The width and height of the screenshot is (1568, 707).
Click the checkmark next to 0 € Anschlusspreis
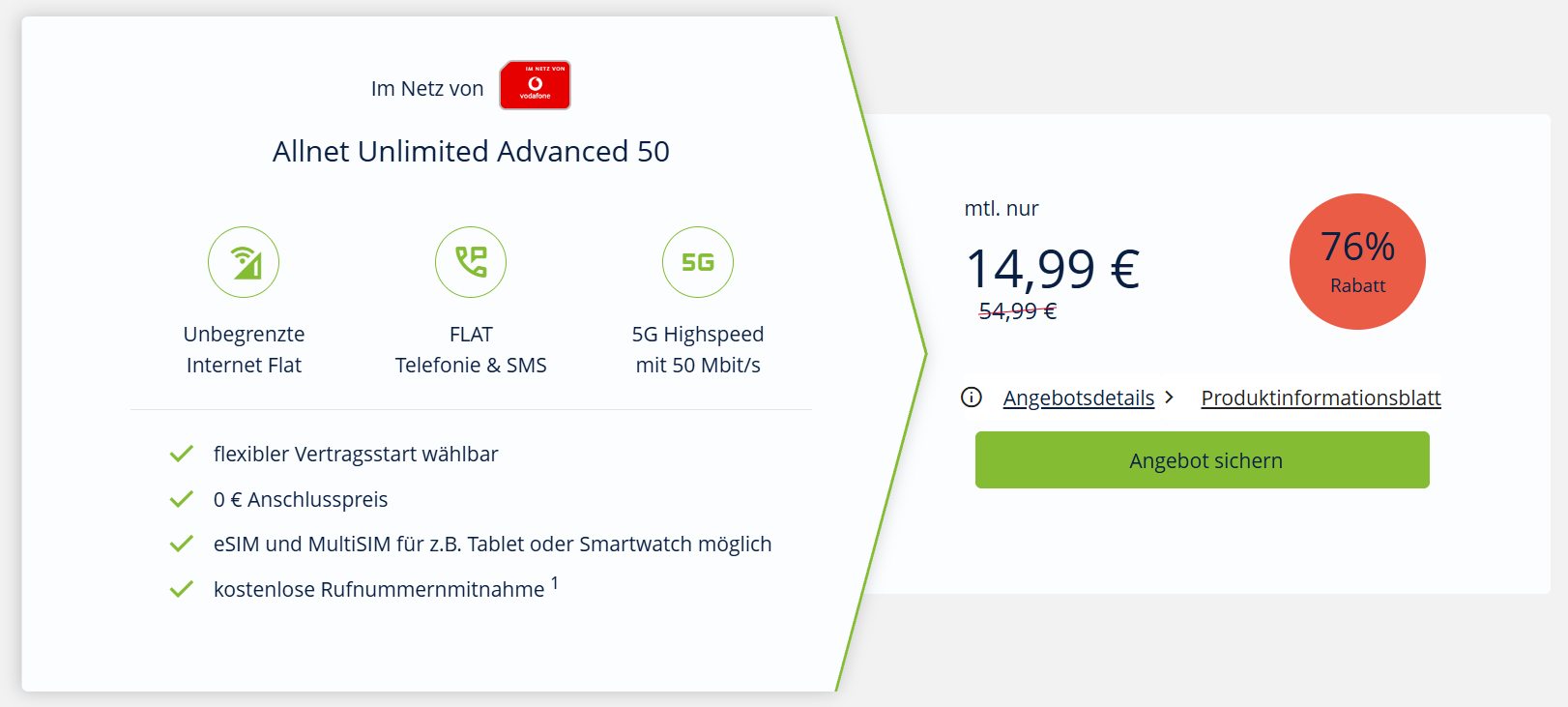[182, 499]
